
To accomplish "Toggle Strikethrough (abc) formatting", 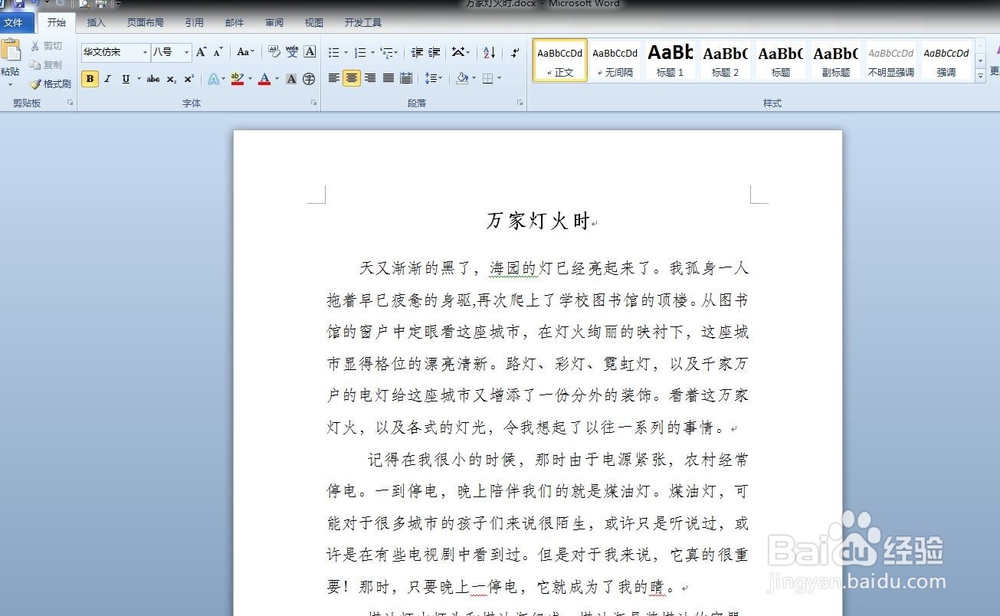I will [x=153, y=79].
